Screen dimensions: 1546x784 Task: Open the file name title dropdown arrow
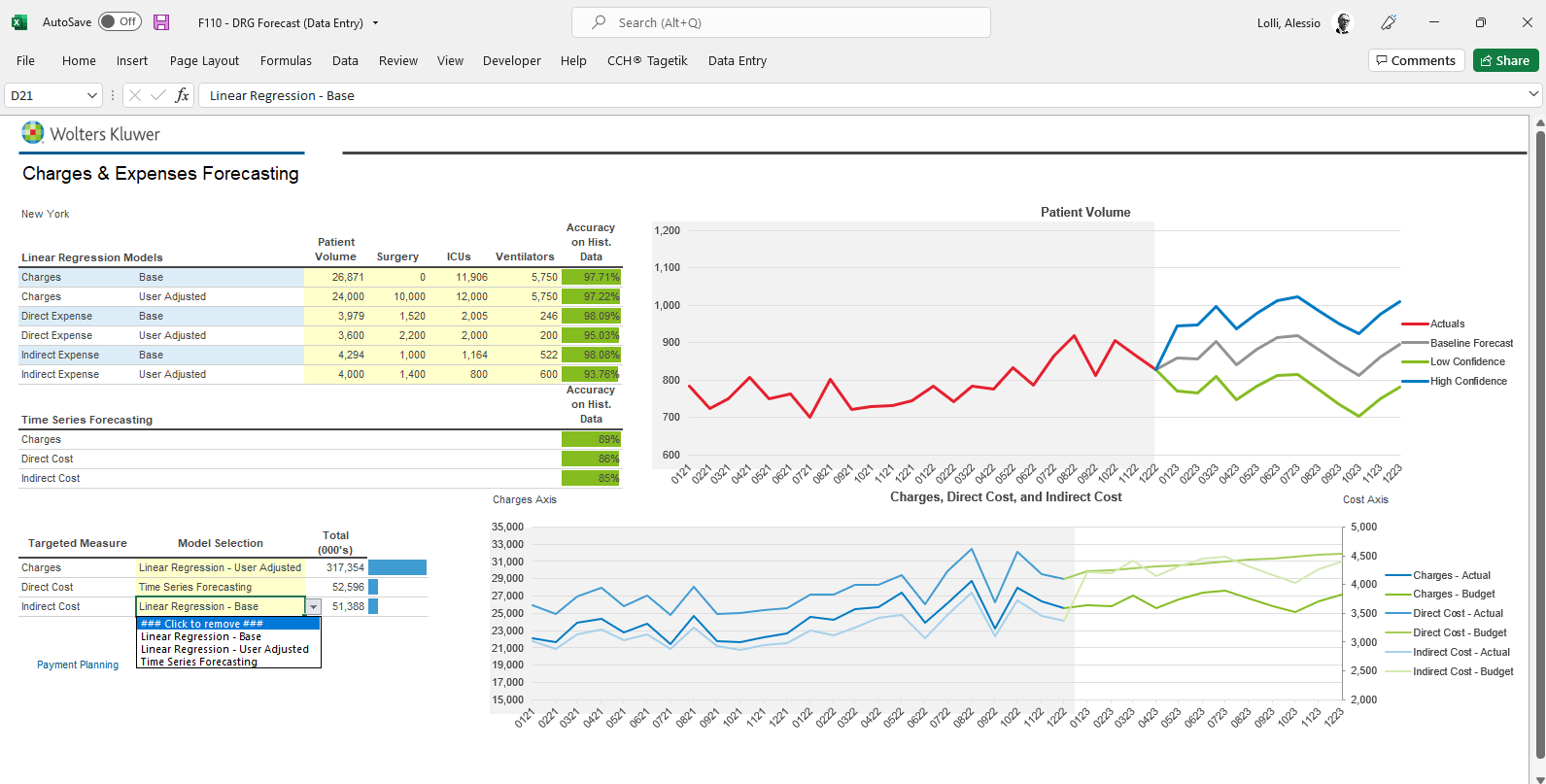click(x=376, y=22)
